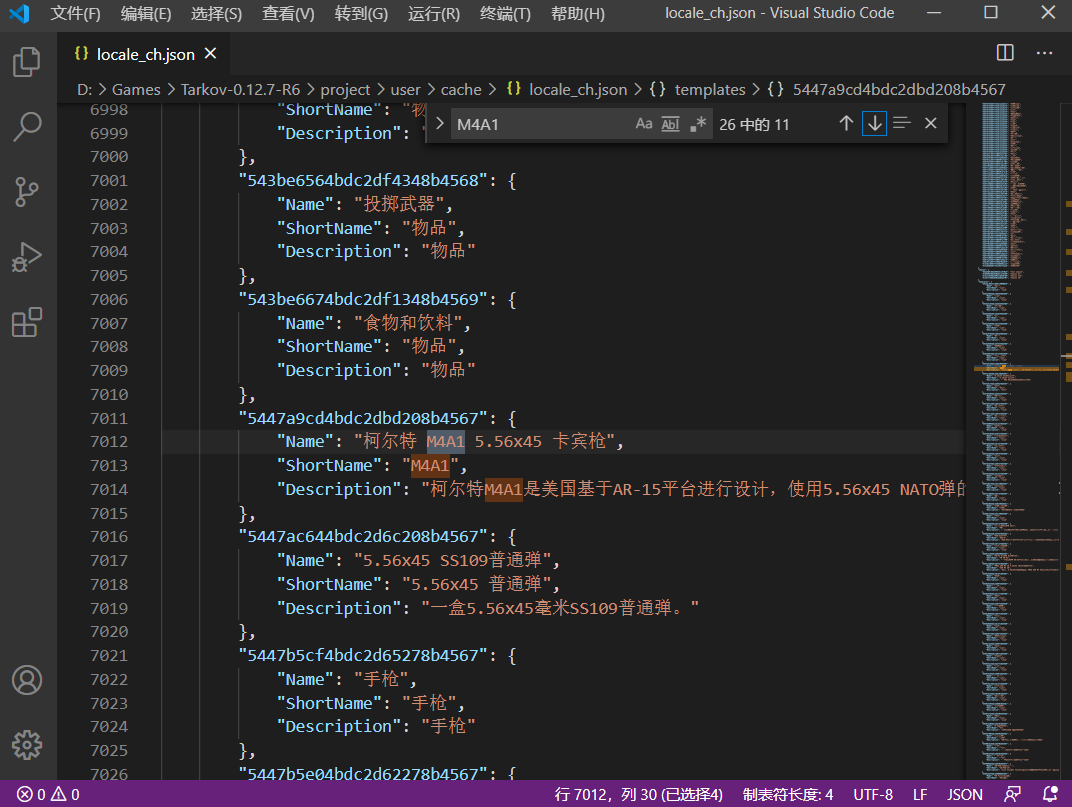
Task: Change file encoding UTF-8
Action: (x=873, y=794)
